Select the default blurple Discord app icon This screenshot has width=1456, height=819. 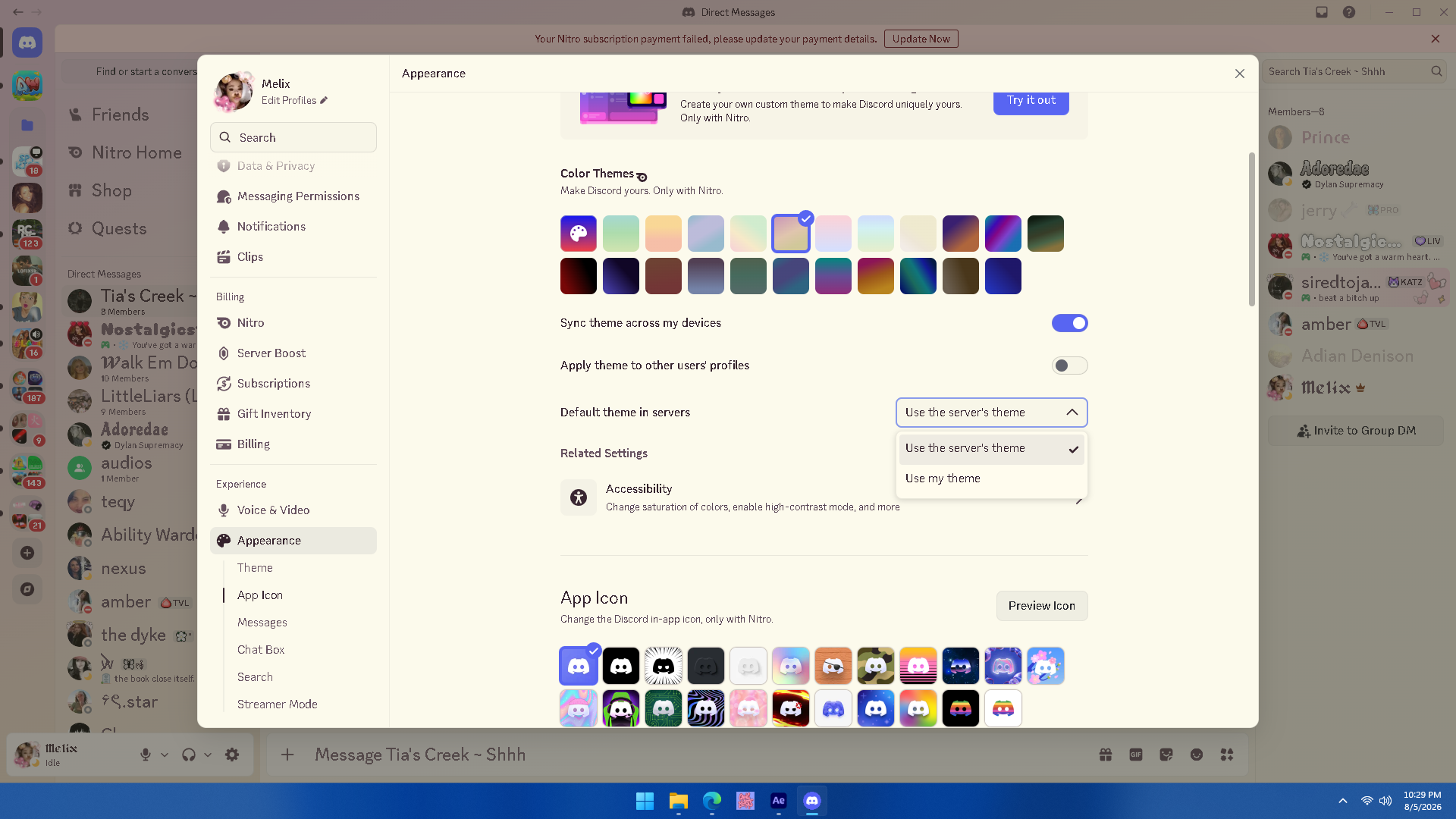pyautogui.click(x=579, y=666)
